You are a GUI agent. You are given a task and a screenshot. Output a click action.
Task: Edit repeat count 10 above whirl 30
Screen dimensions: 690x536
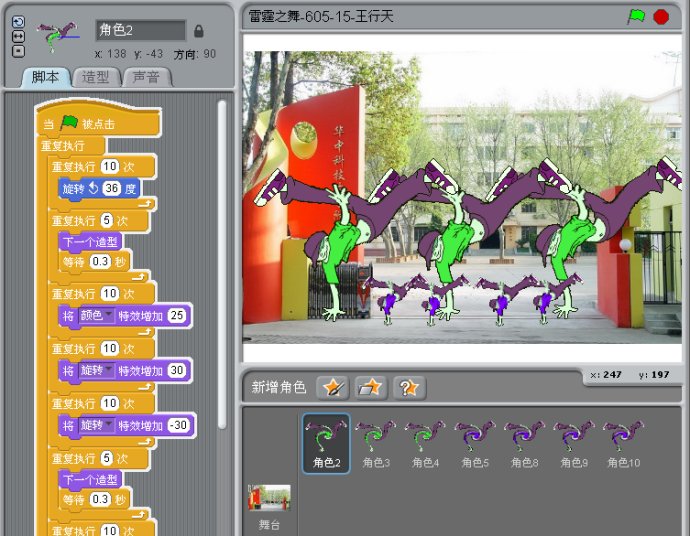pos(110,348)
